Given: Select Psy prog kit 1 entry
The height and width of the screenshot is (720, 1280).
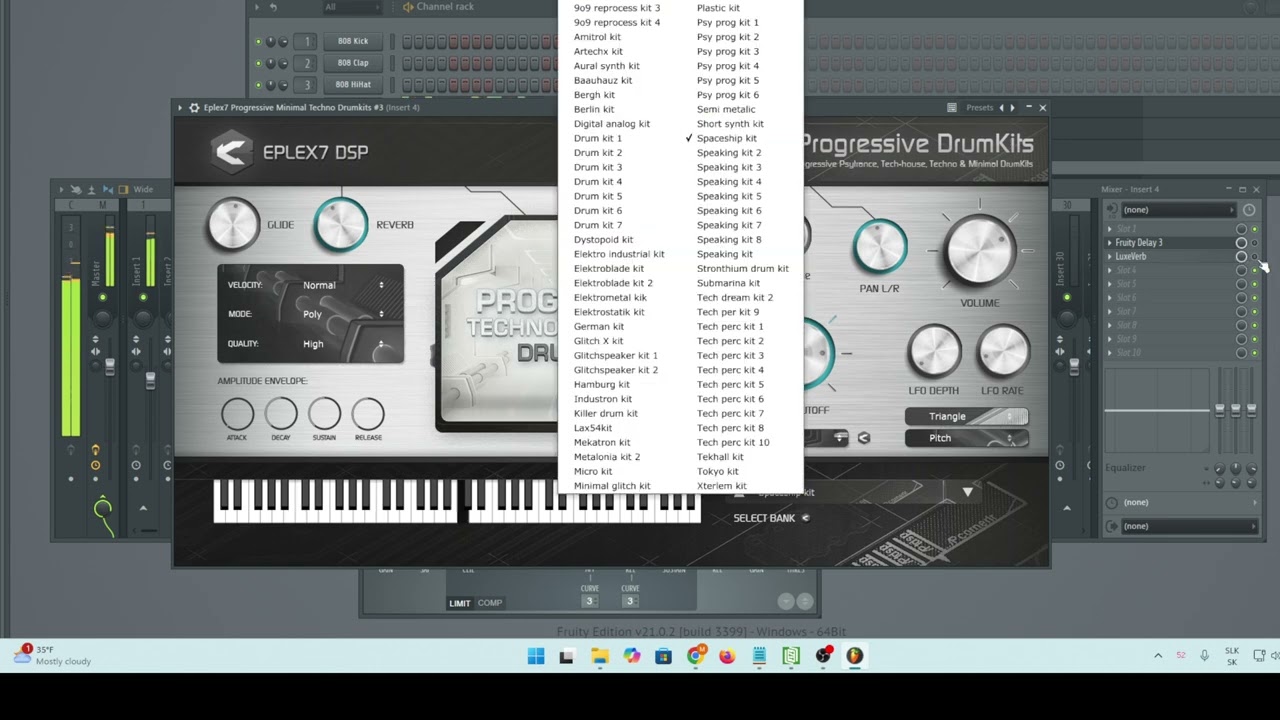Looking at the screenshot, I should pos(727,22).
